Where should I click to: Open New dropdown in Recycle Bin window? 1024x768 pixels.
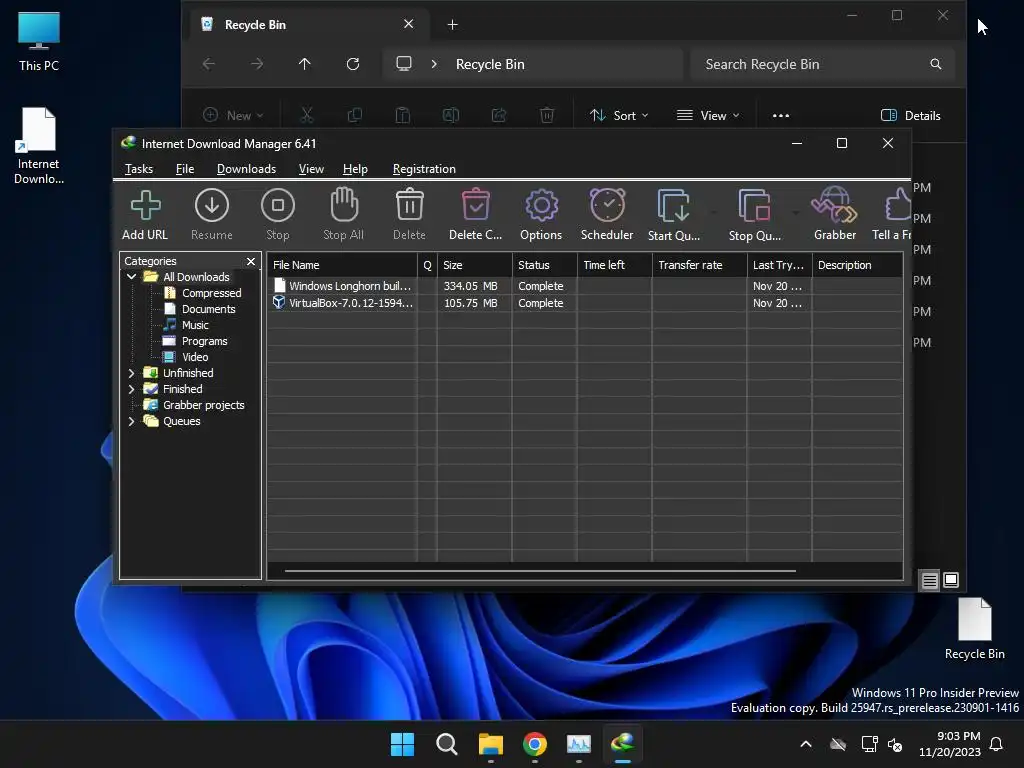click(x=233, y=116)
